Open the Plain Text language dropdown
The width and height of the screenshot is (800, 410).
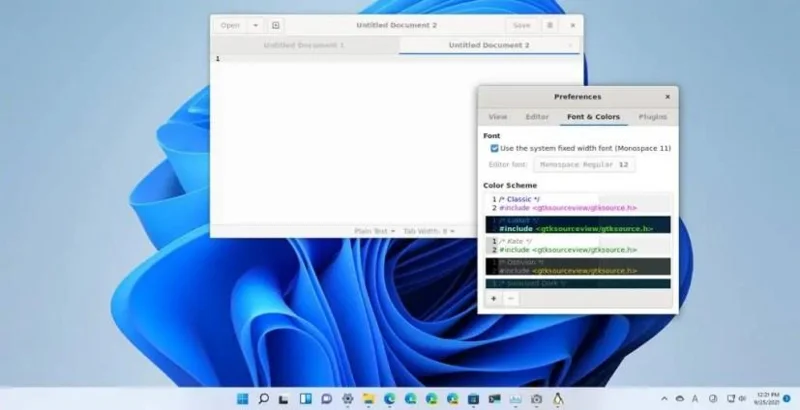point(374,231)
